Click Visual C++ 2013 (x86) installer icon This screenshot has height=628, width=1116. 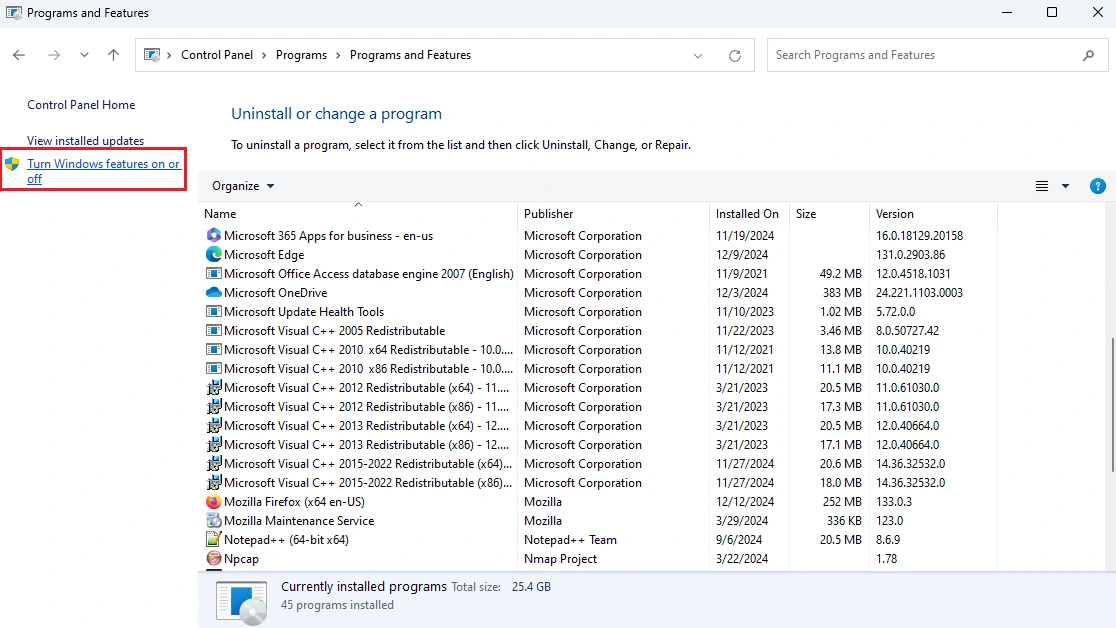(x=214, y=444)
